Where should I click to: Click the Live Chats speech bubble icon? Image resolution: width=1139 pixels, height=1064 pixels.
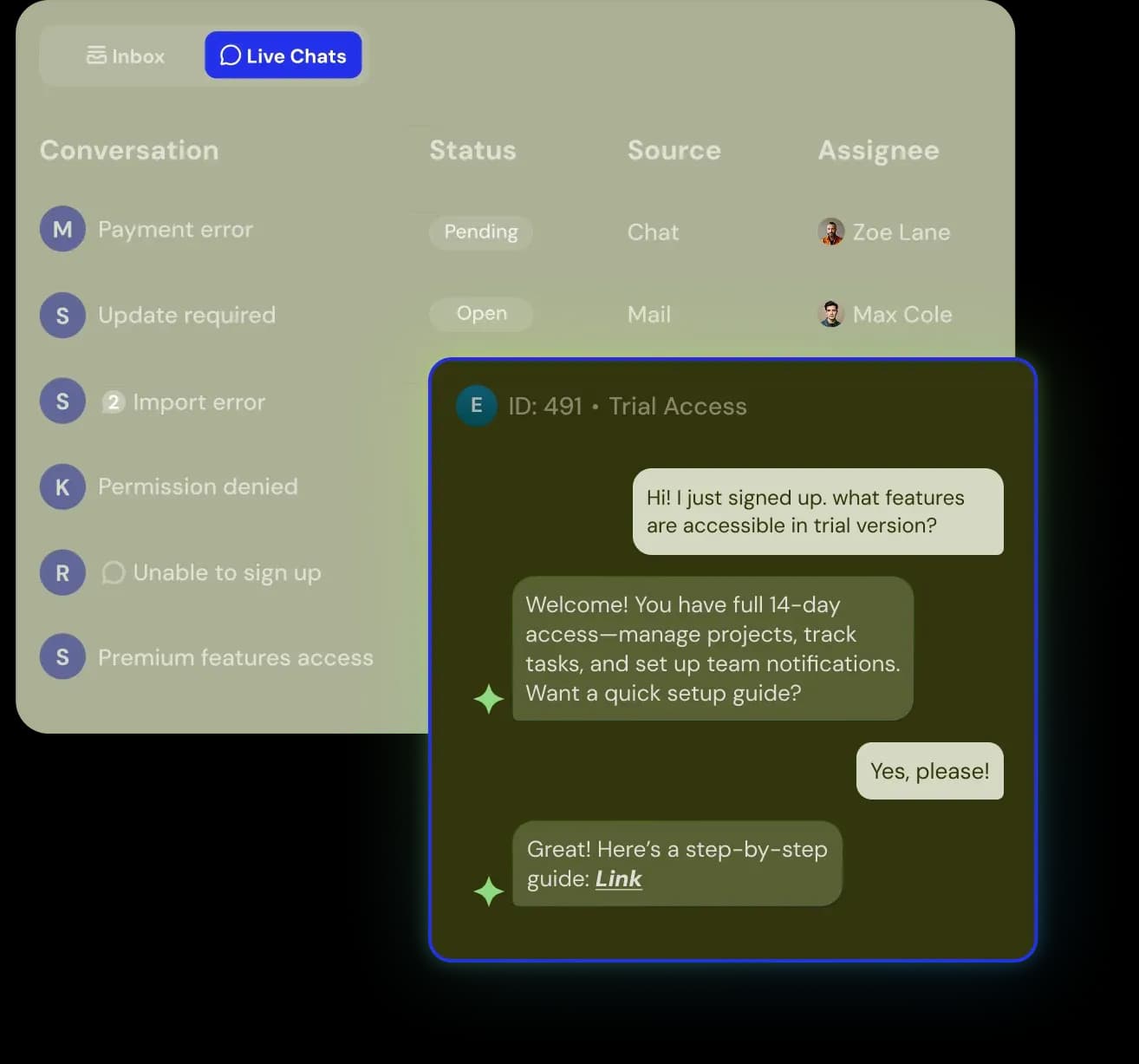[x=229, y=55]
